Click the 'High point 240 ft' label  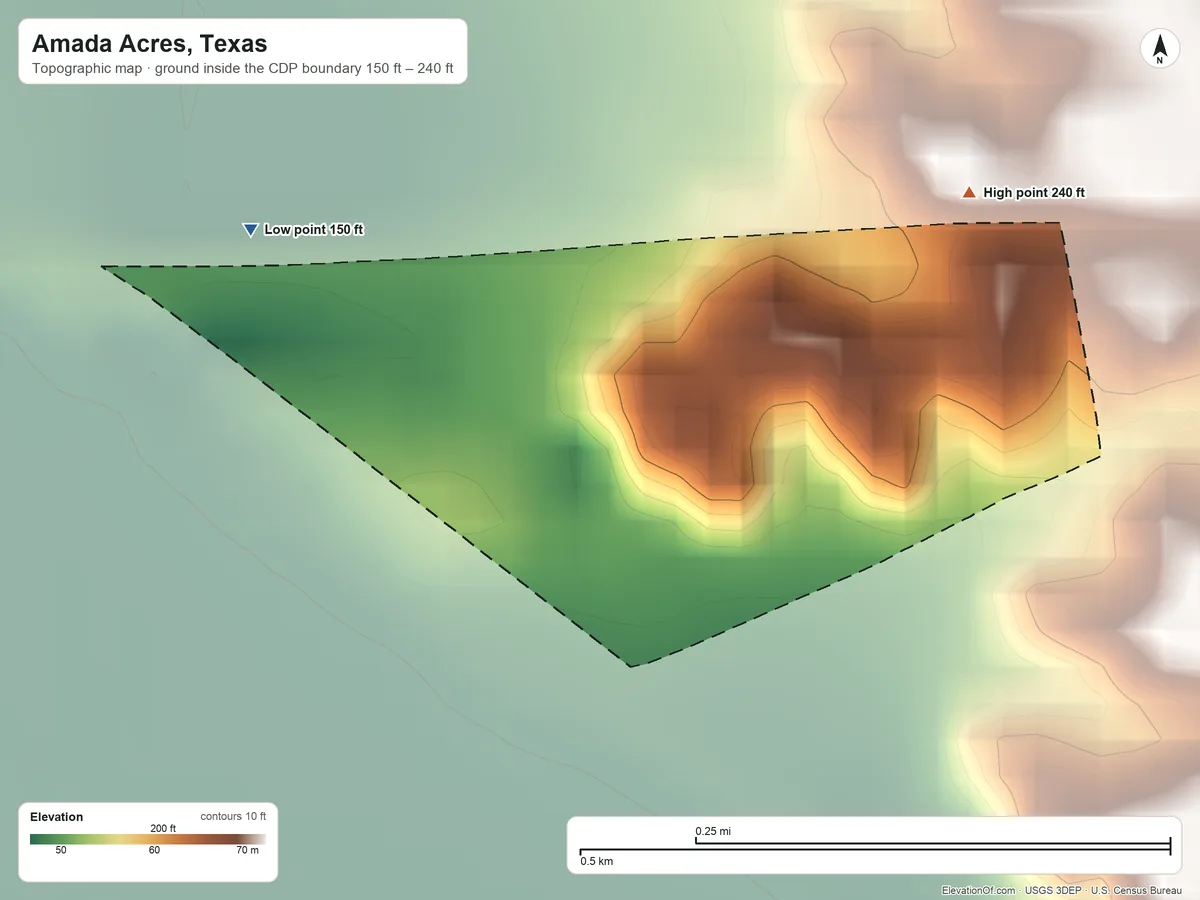[x=1034, y=193]
